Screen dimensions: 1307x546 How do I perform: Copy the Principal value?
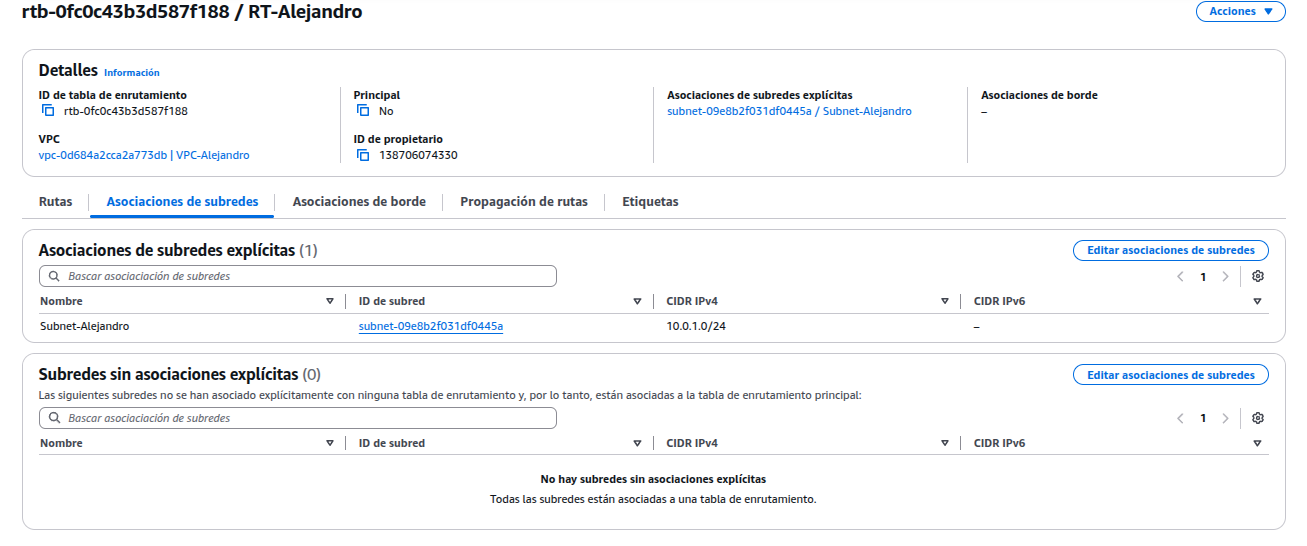tap(363, 111)
